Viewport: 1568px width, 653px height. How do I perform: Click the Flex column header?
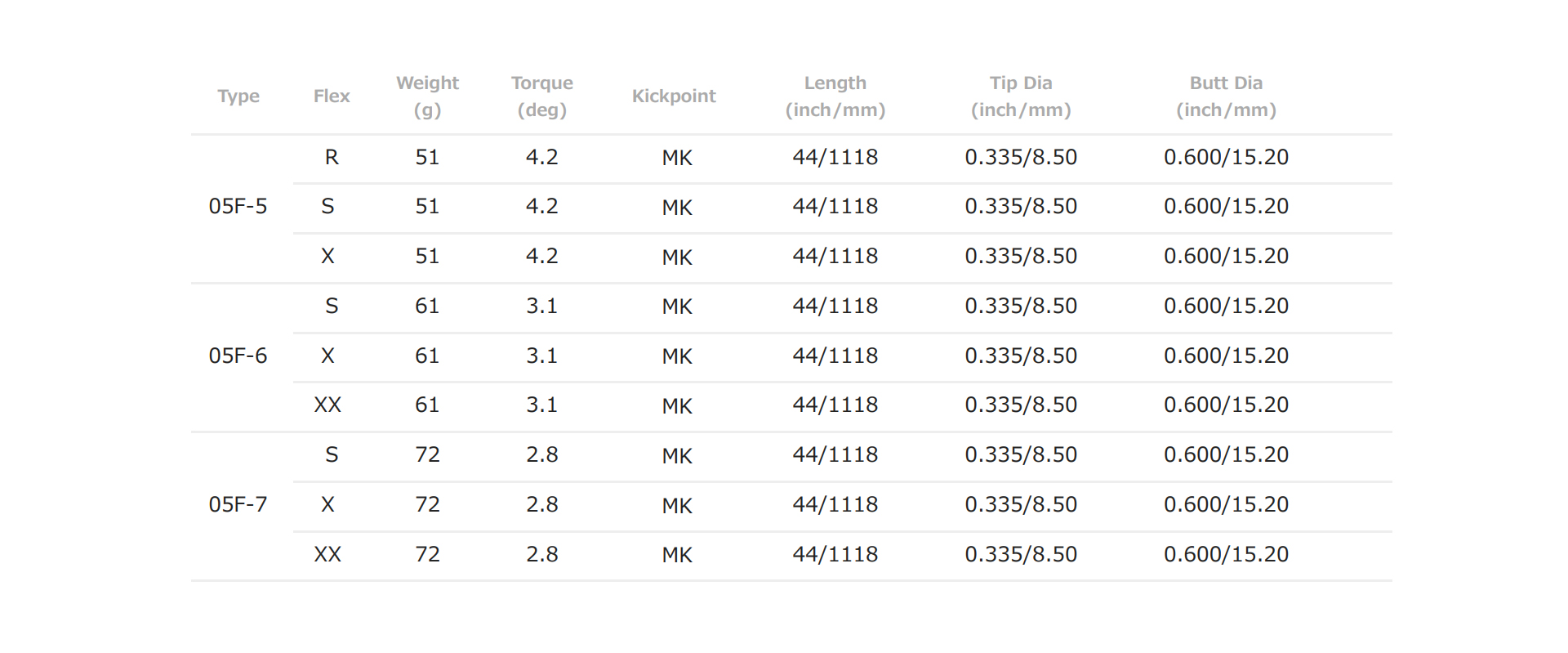click(x=332, y=96)
